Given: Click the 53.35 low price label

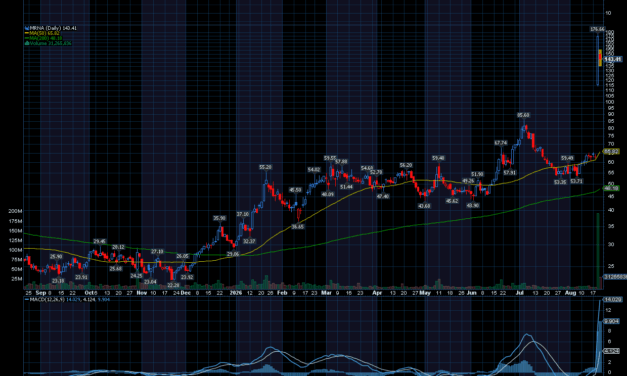Looking at the screenshot, I should [x=560, y=182].
